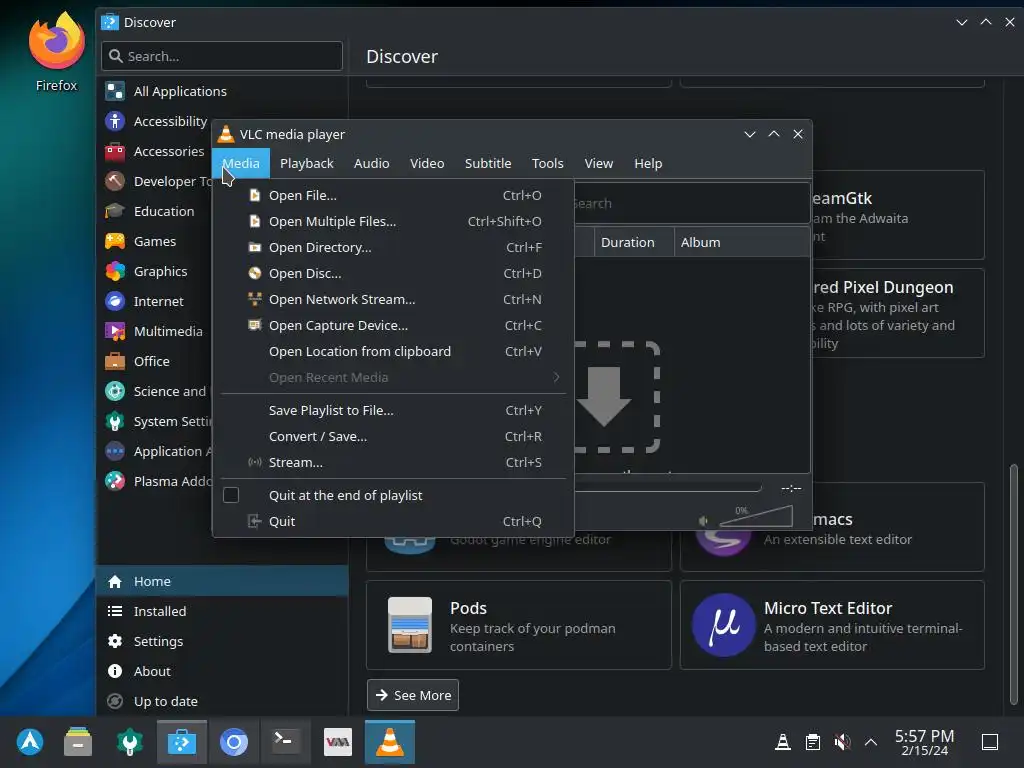The height and width of the screenshot is (768, 1024).
Task: Open the Tools menu in VLC
Action: pos(547,163)
